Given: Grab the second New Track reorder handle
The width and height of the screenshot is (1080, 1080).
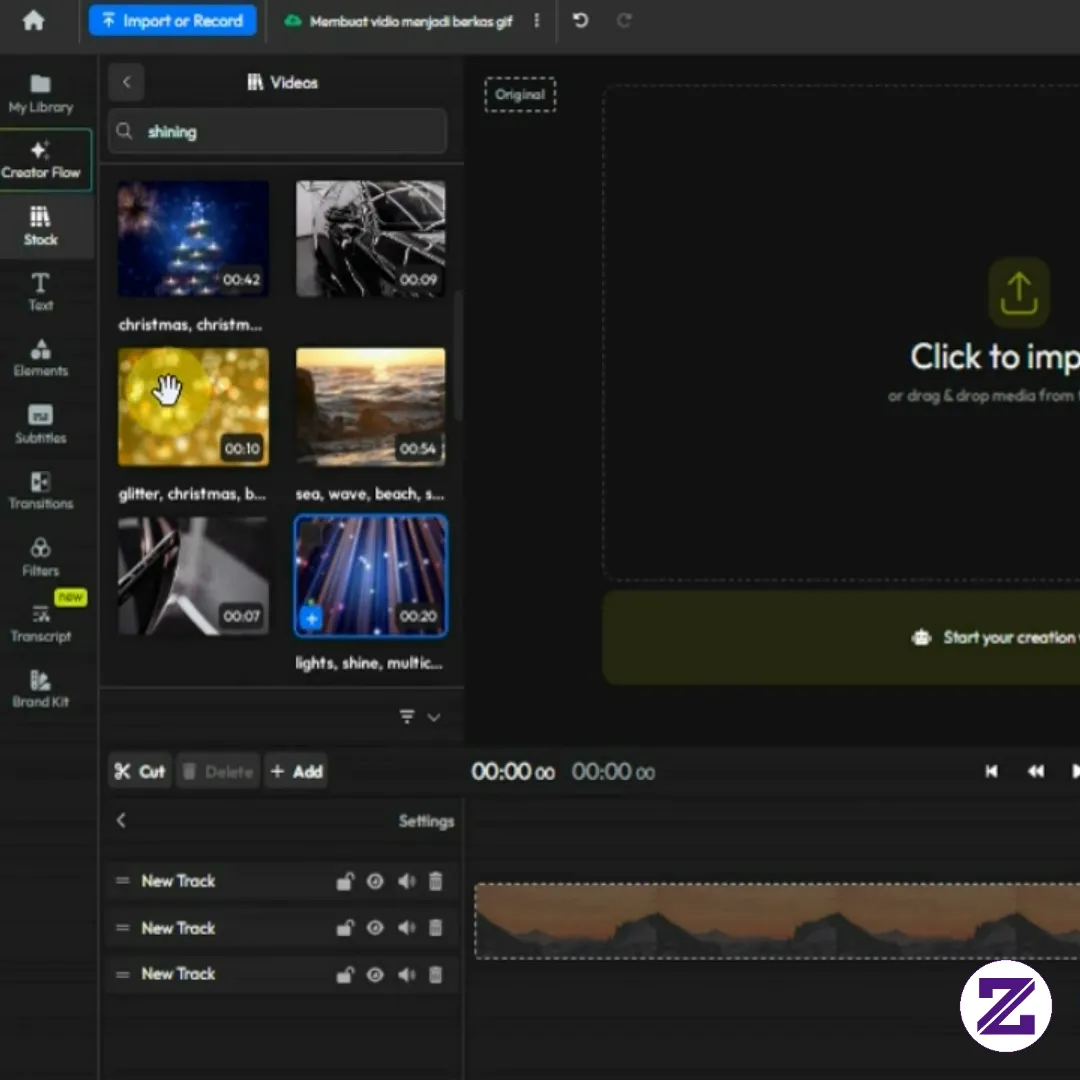Looking at the screenshot, I should (123, 928).
